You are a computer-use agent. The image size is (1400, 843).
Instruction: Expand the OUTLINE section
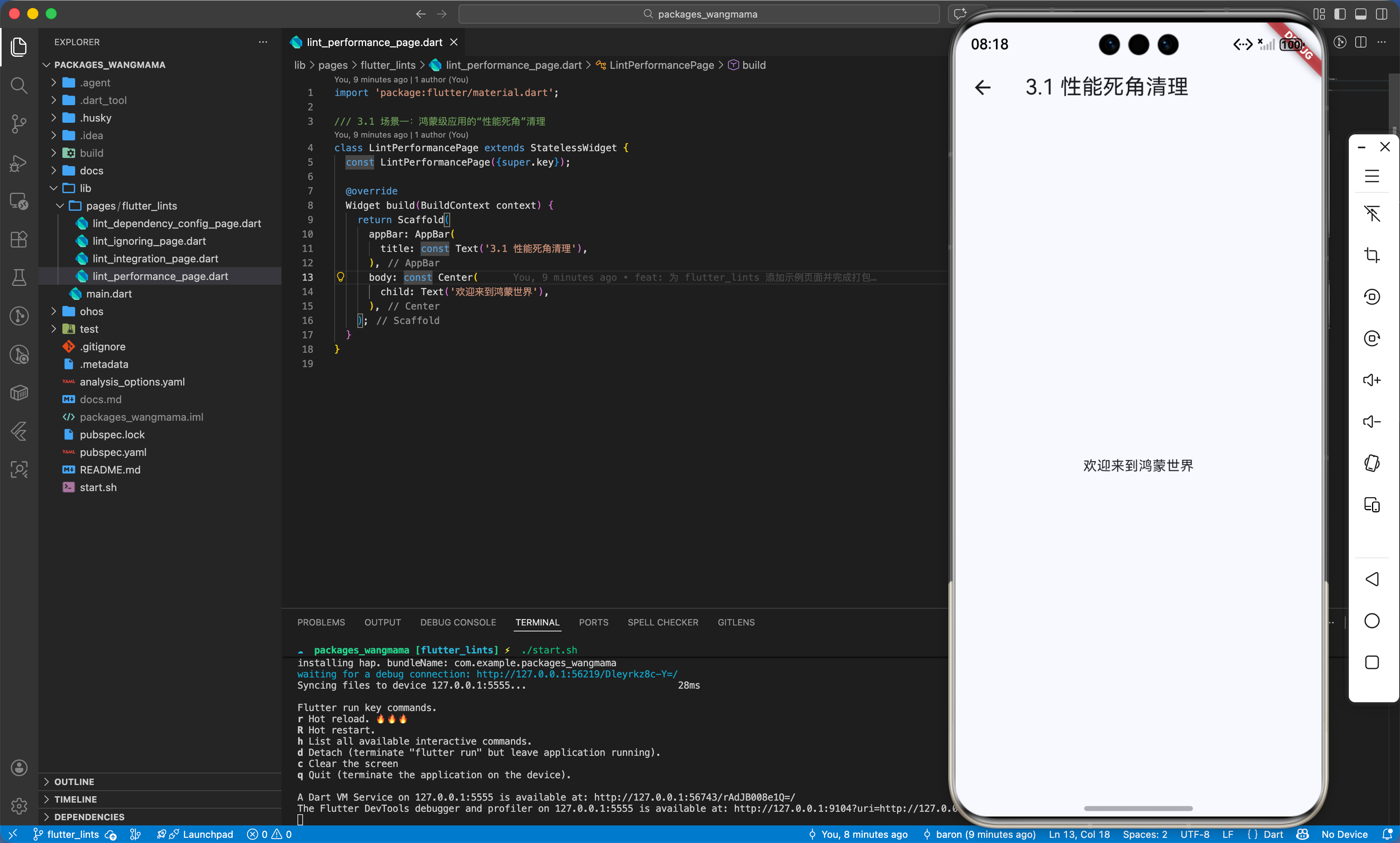(x=74, y=782)
